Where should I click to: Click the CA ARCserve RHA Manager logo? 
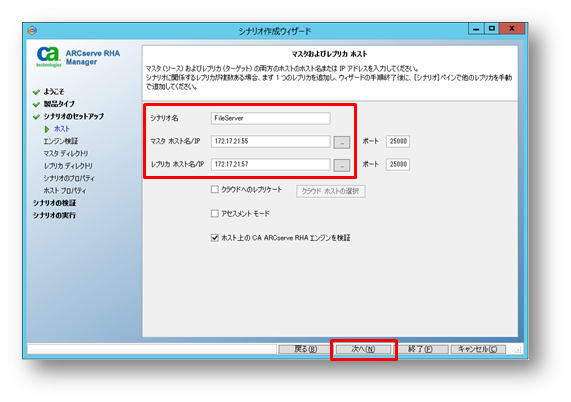[78, 57]
